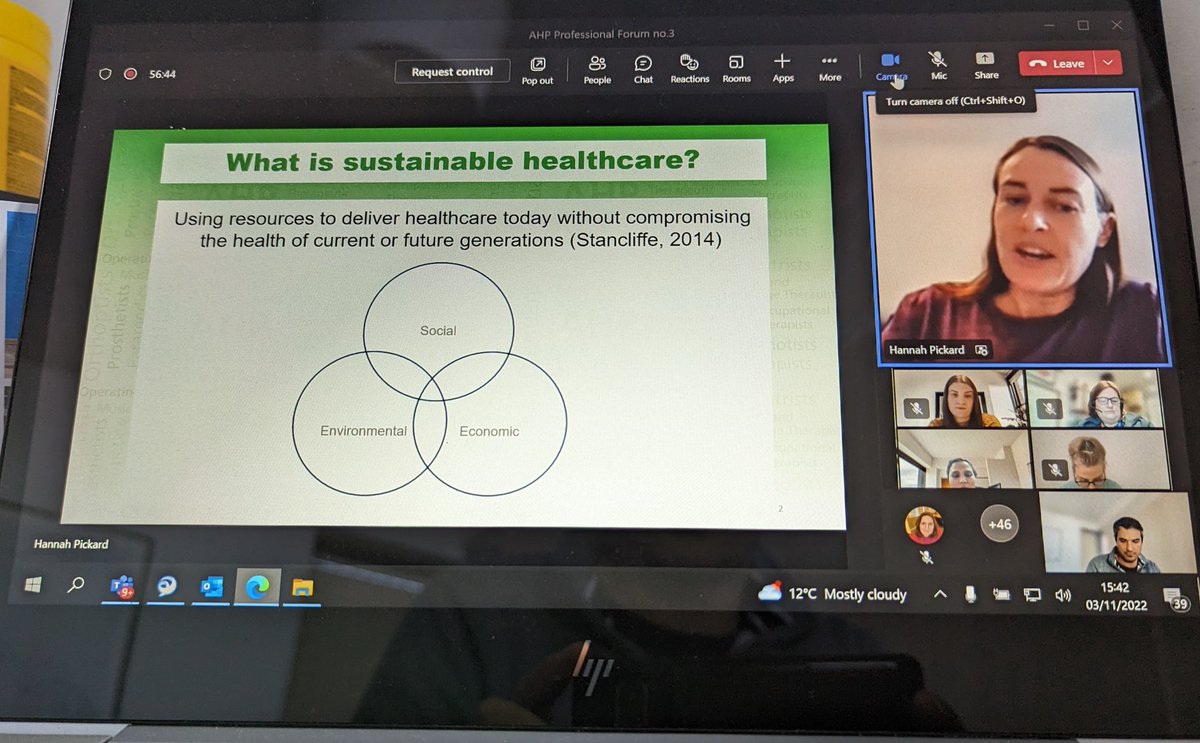Image resolution: width=1200 pixels, height=743 pixels.
Task: Open the People panel
Action: point(597,69)
